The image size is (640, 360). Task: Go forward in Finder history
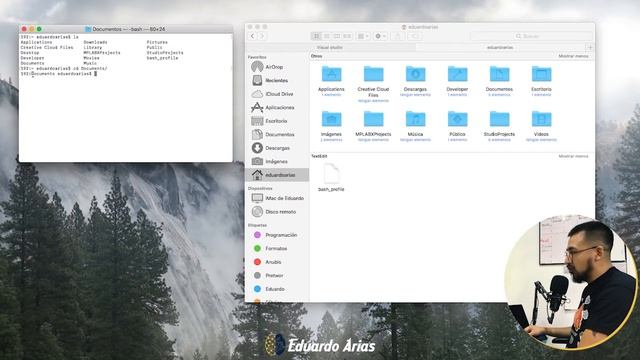pyautogui.click(x=262, y=36)
